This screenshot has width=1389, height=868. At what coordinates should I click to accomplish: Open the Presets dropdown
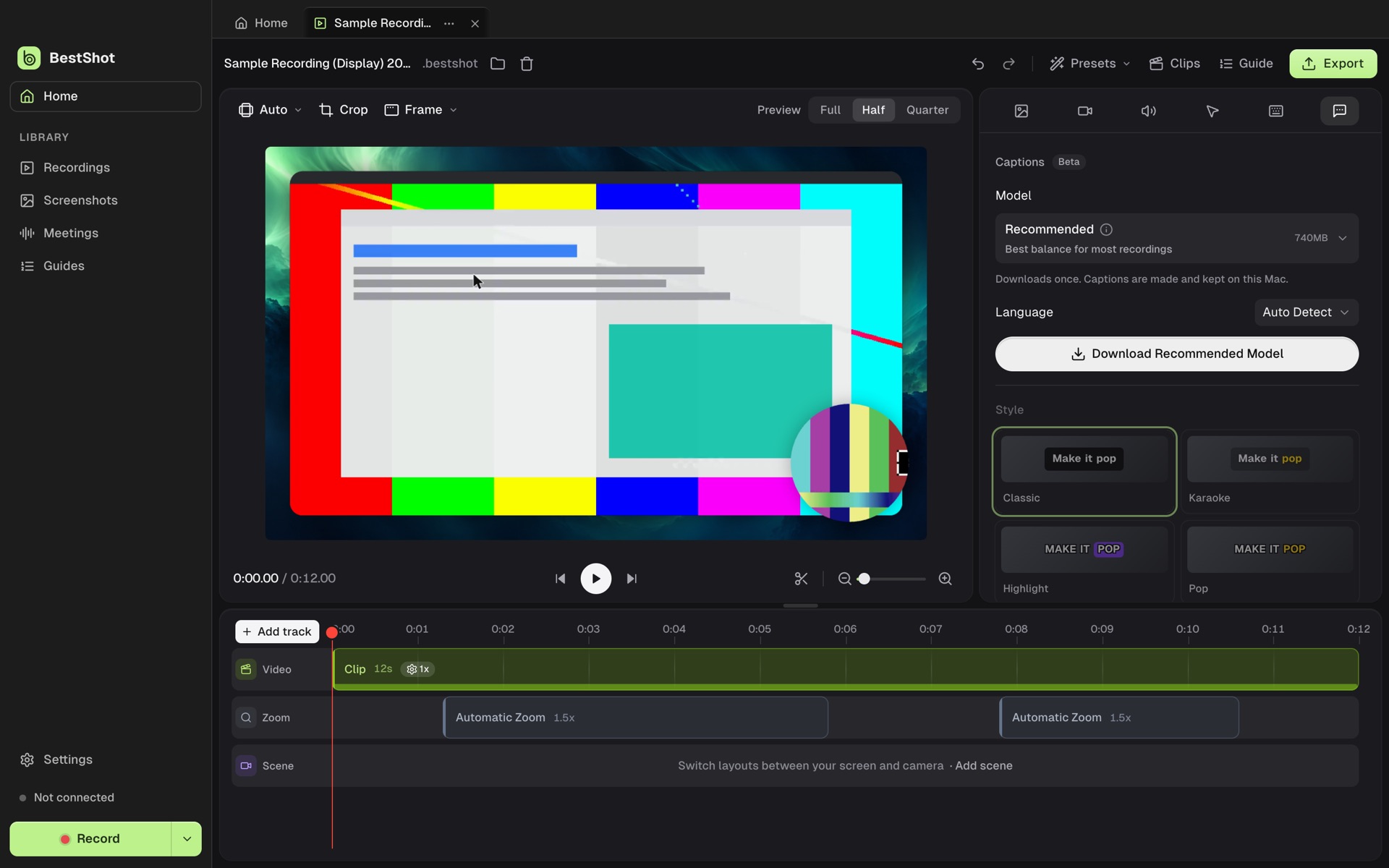tap(1090, 64)
